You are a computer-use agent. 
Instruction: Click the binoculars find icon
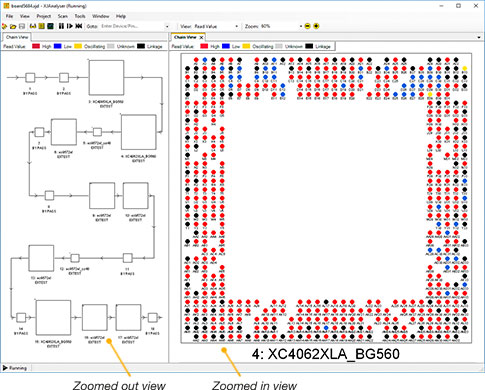(33, 26)
